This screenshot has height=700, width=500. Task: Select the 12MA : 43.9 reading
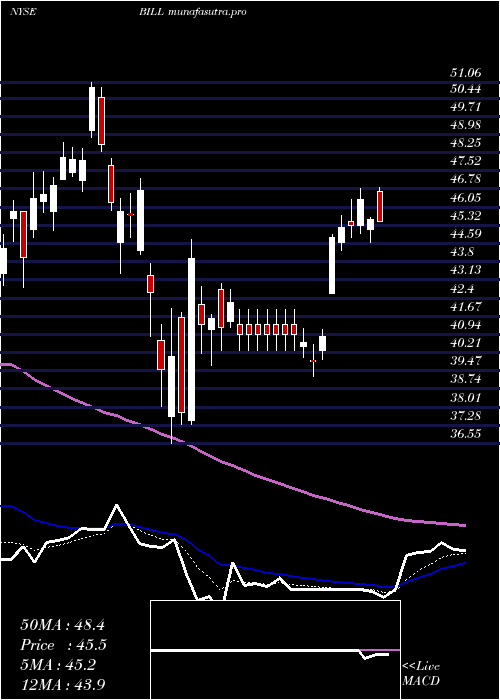coord(62,685)
